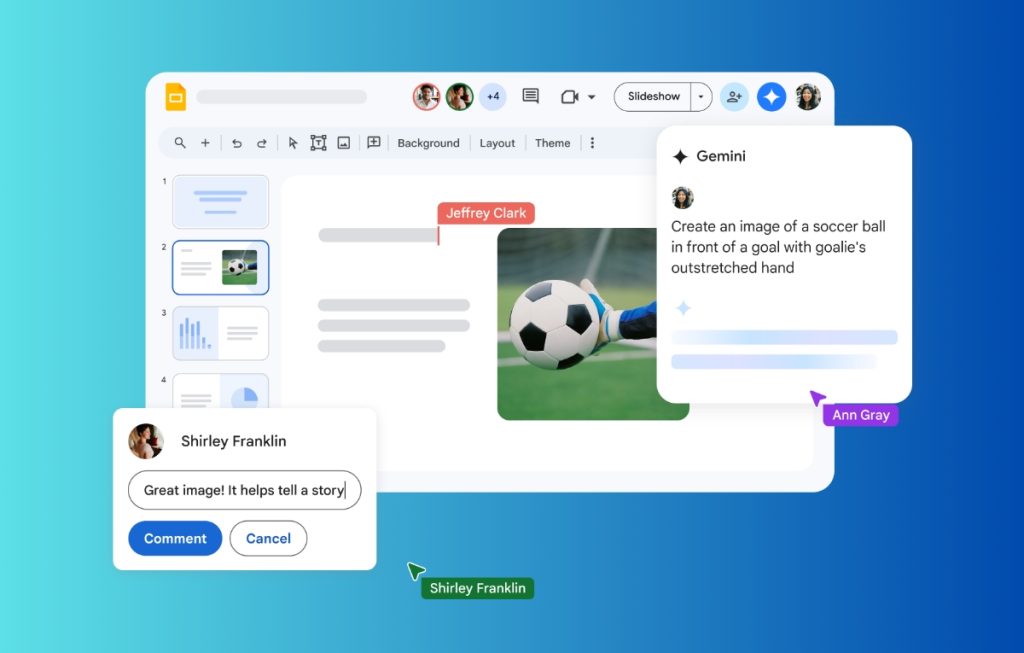Add a comment using the toolbar icon
This screenshot has width=1024, height=653.
(x=374, y=143)
